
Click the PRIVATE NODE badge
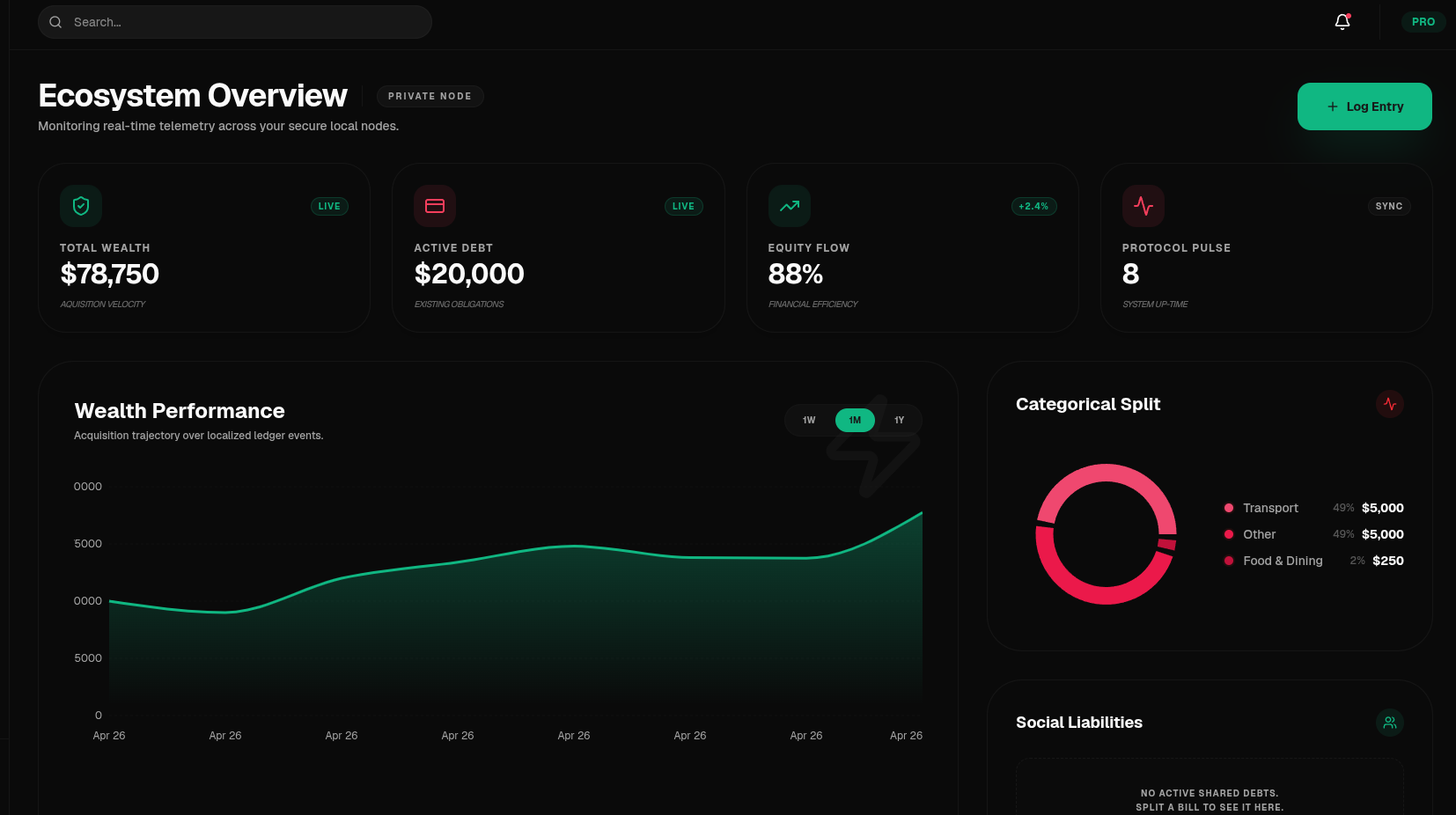[x=430, y=97]
